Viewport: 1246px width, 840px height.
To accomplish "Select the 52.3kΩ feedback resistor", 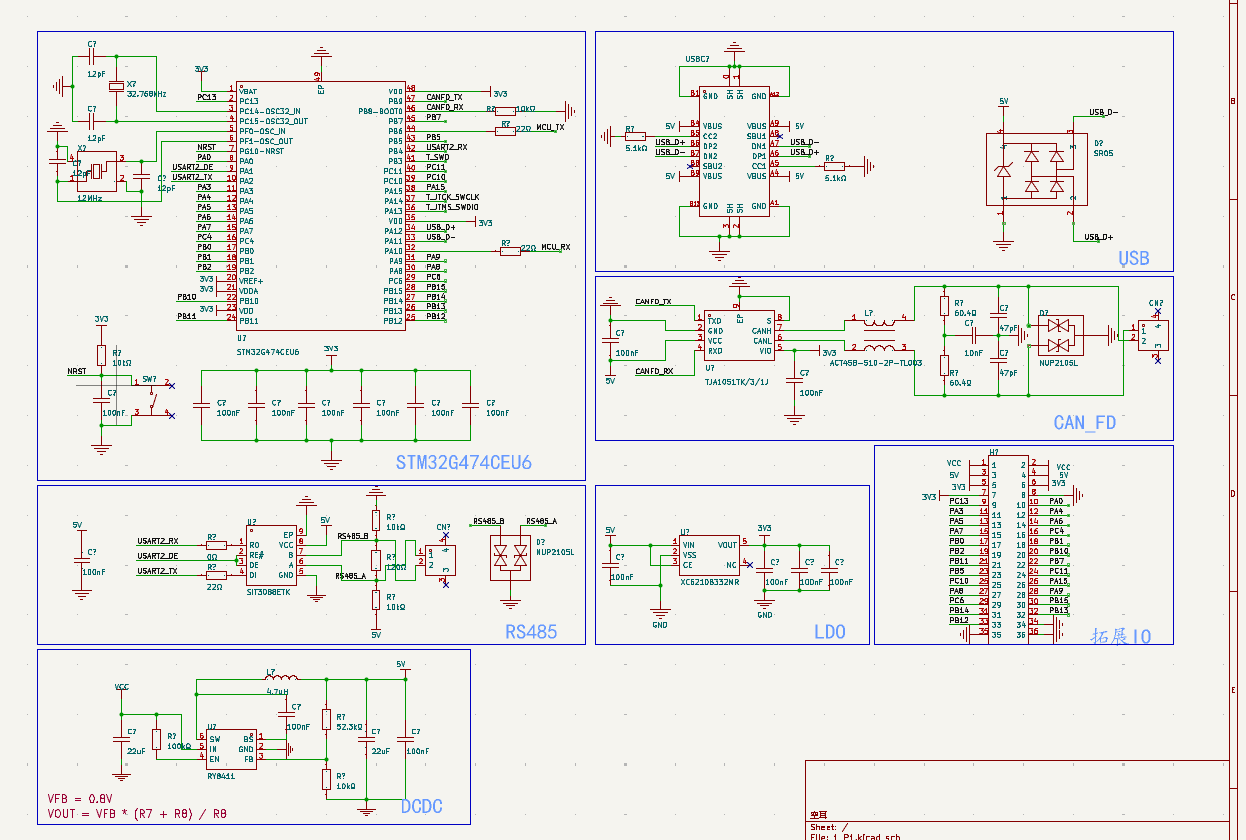I will coord(326,718).
